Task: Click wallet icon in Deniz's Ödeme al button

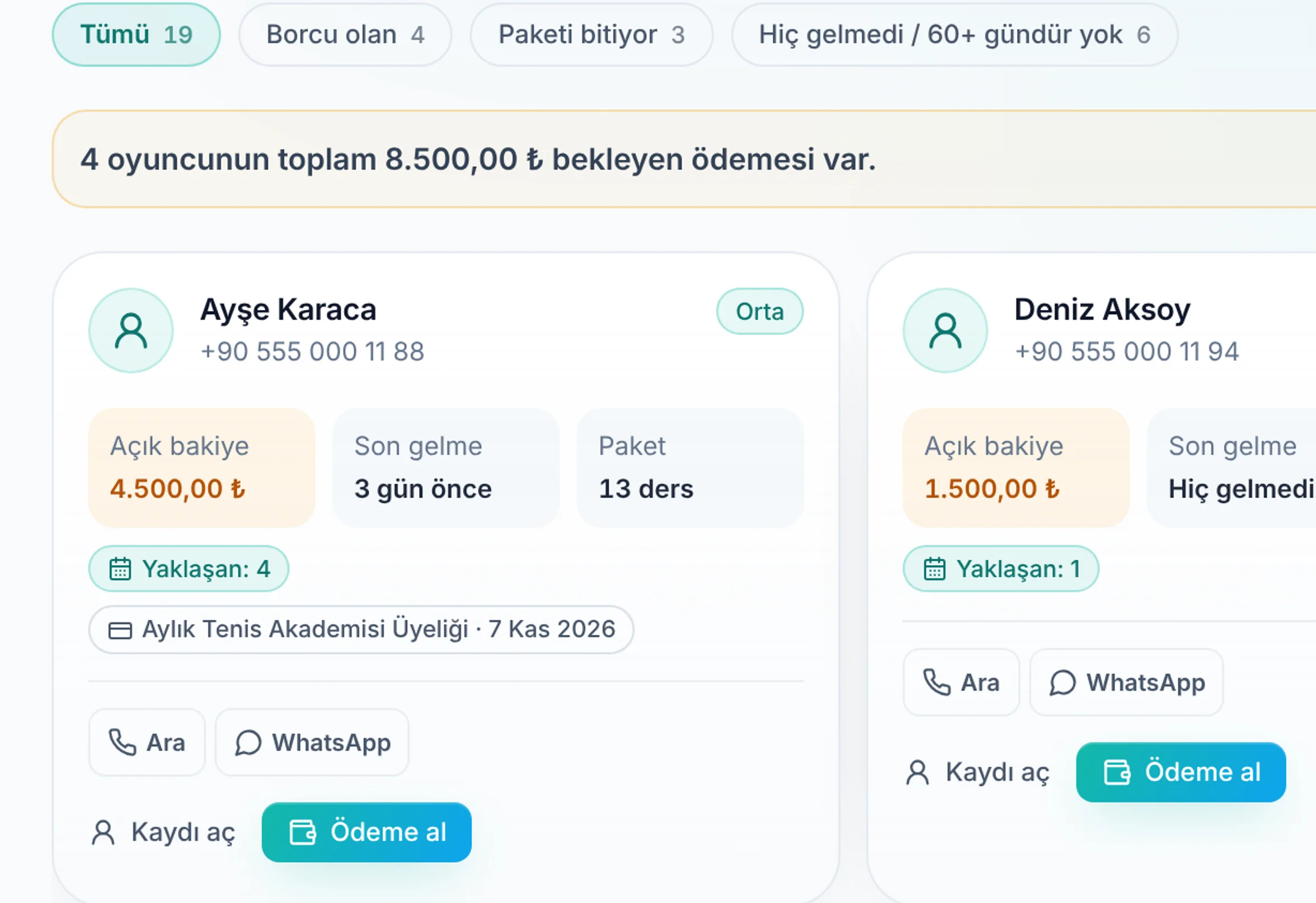Action: (x=1117, y=772)
